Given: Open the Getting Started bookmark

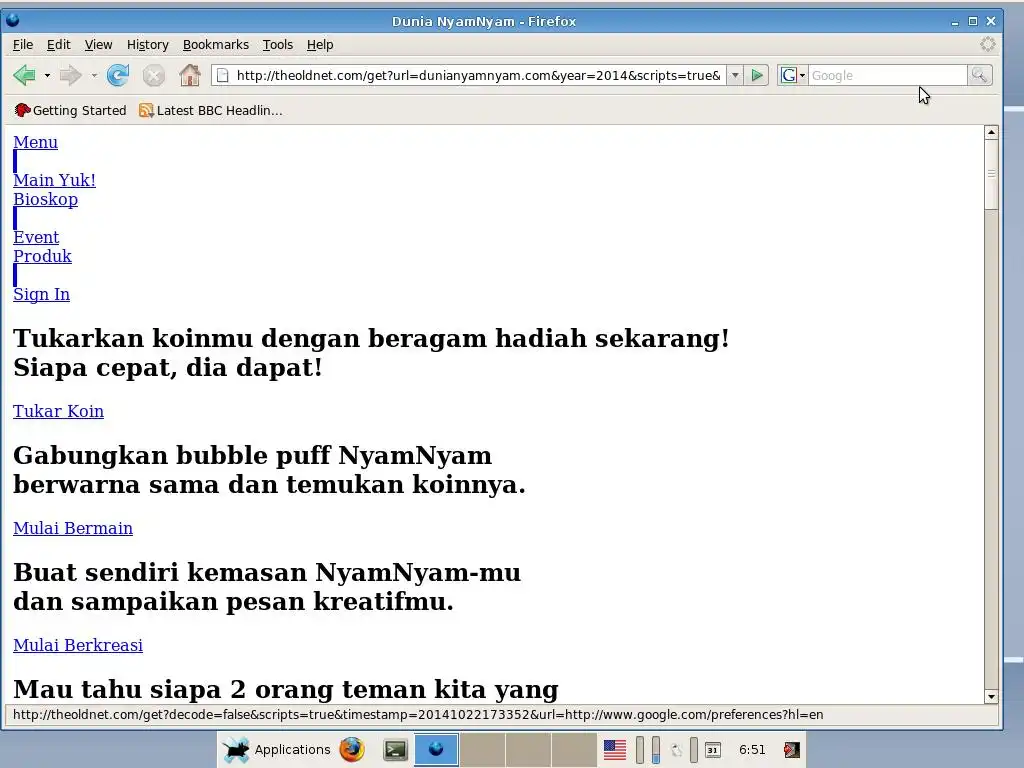Looking at the screenshot, I should (71, 110).
